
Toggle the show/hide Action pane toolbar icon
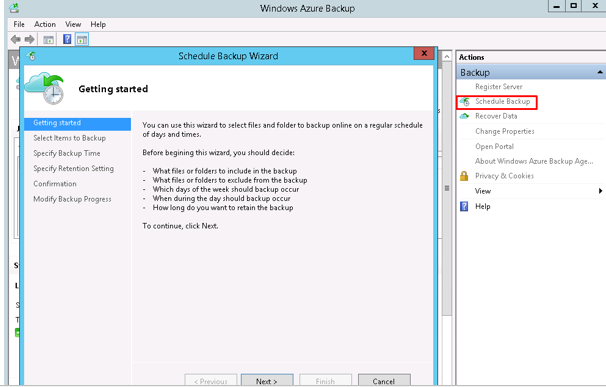(82, 39)
